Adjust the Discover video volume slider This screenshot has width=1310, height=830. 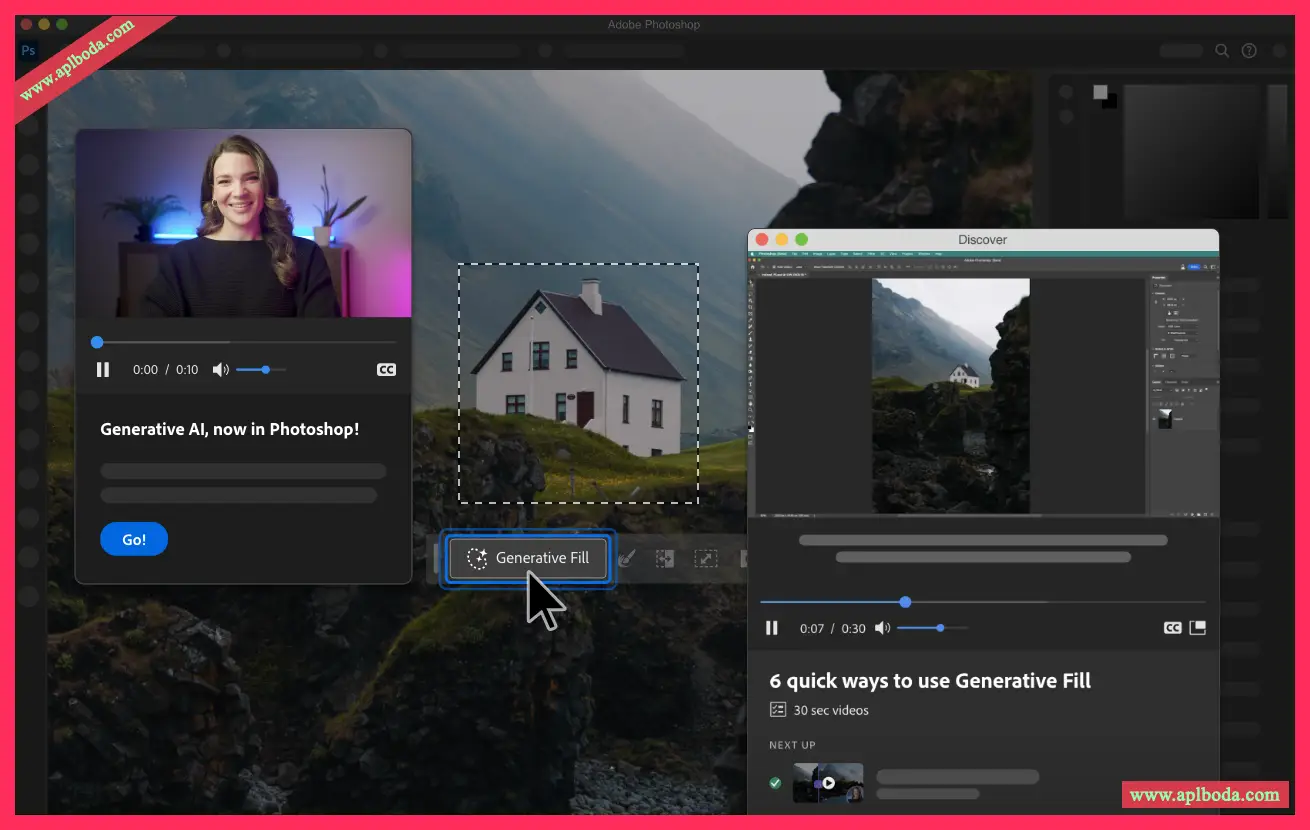pyautogui.click(x=940, y=628)
